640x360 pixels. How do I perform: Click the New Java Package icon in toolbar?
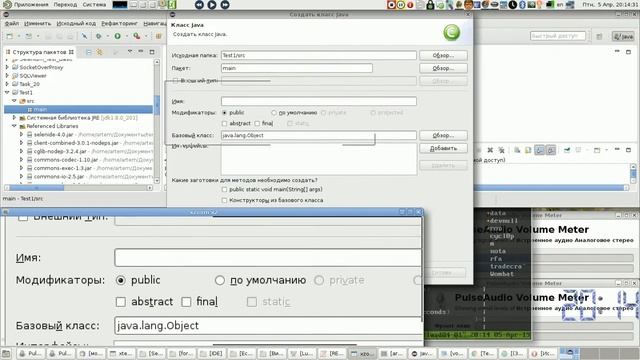pos(159,36)
